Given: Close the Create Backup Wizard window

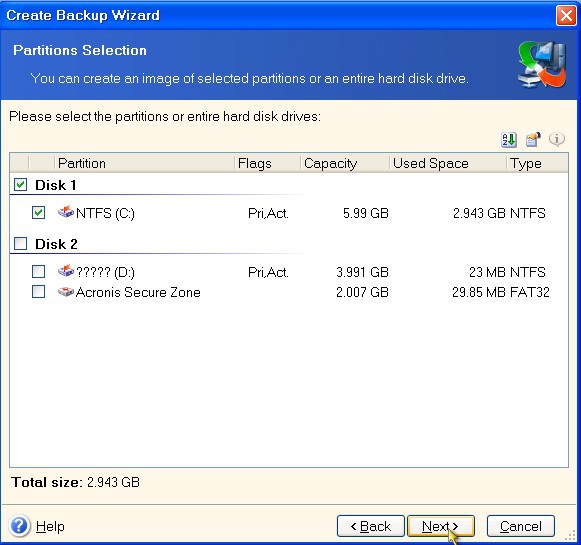Looking at the screenshot, I should point(566,16).
